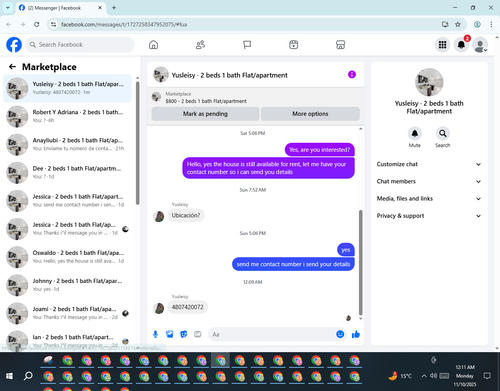Click the address bar URL
The width and height of the screenshot is (500, 391).
point(124,25)
